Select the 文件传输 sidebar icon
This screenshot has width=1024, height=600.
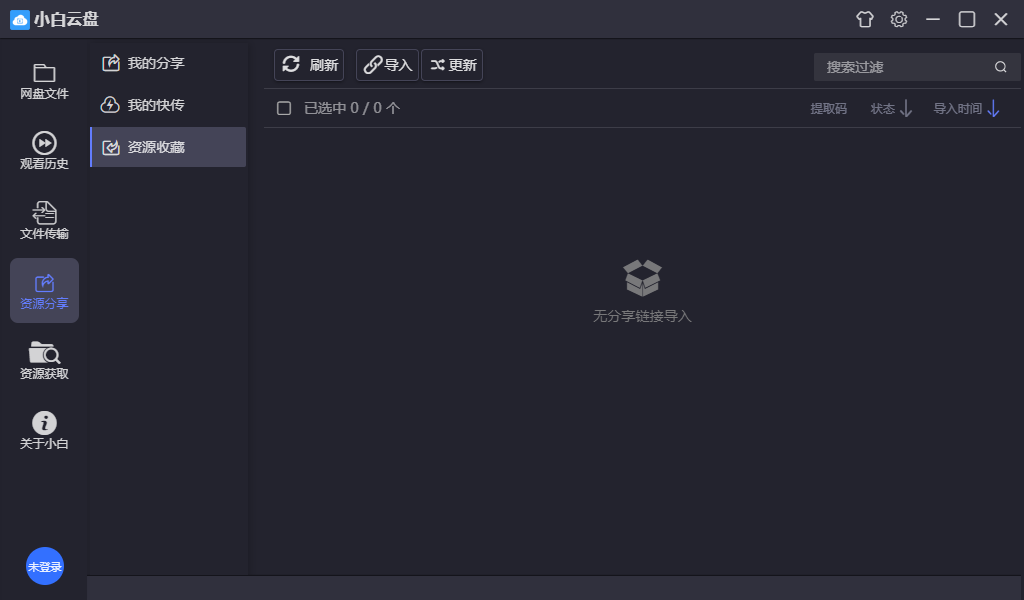43,220
